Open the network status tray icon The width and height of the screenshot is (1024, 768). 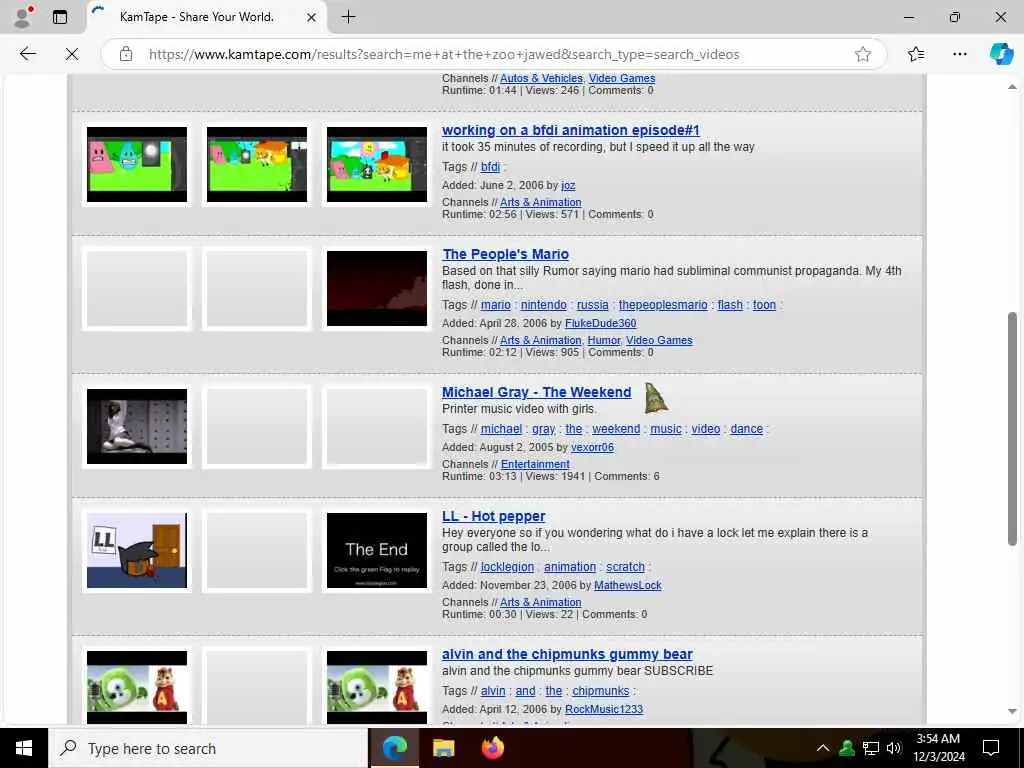pos(871,748)
